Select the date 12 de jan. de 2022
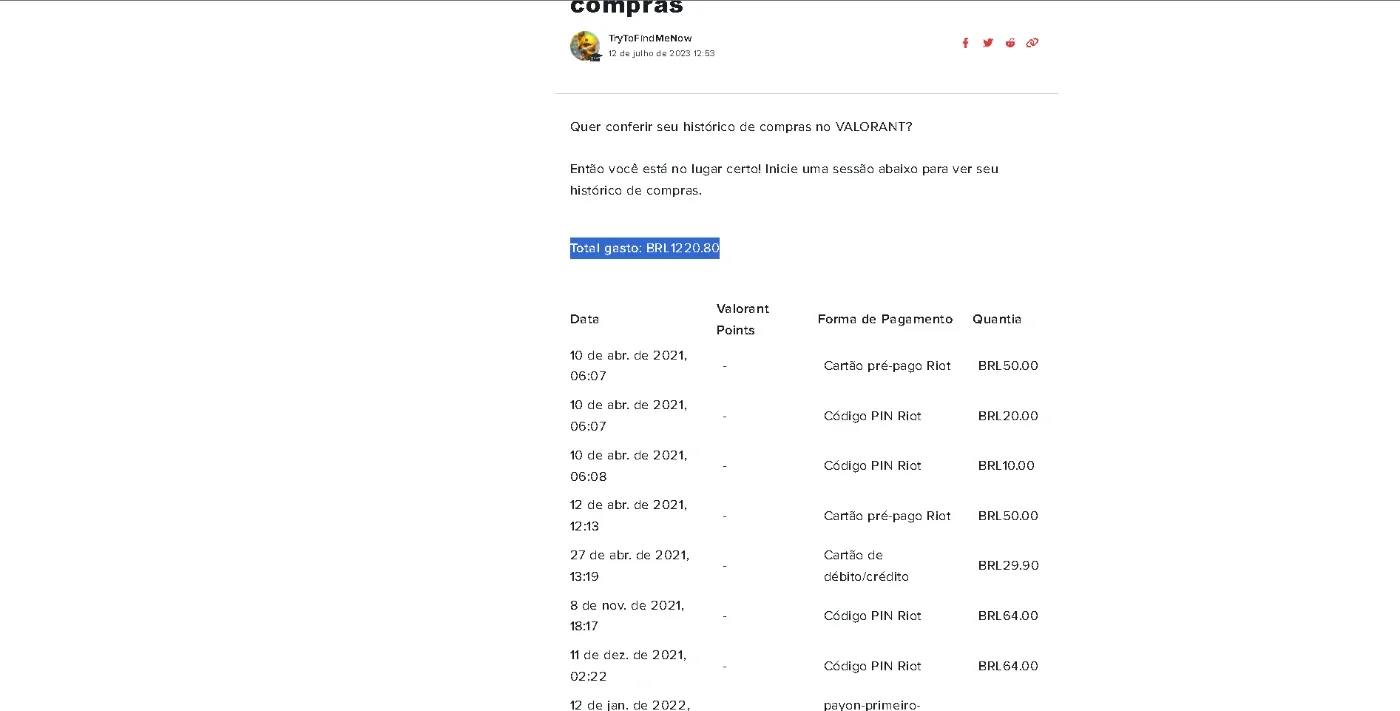 [x=630, y=704]
